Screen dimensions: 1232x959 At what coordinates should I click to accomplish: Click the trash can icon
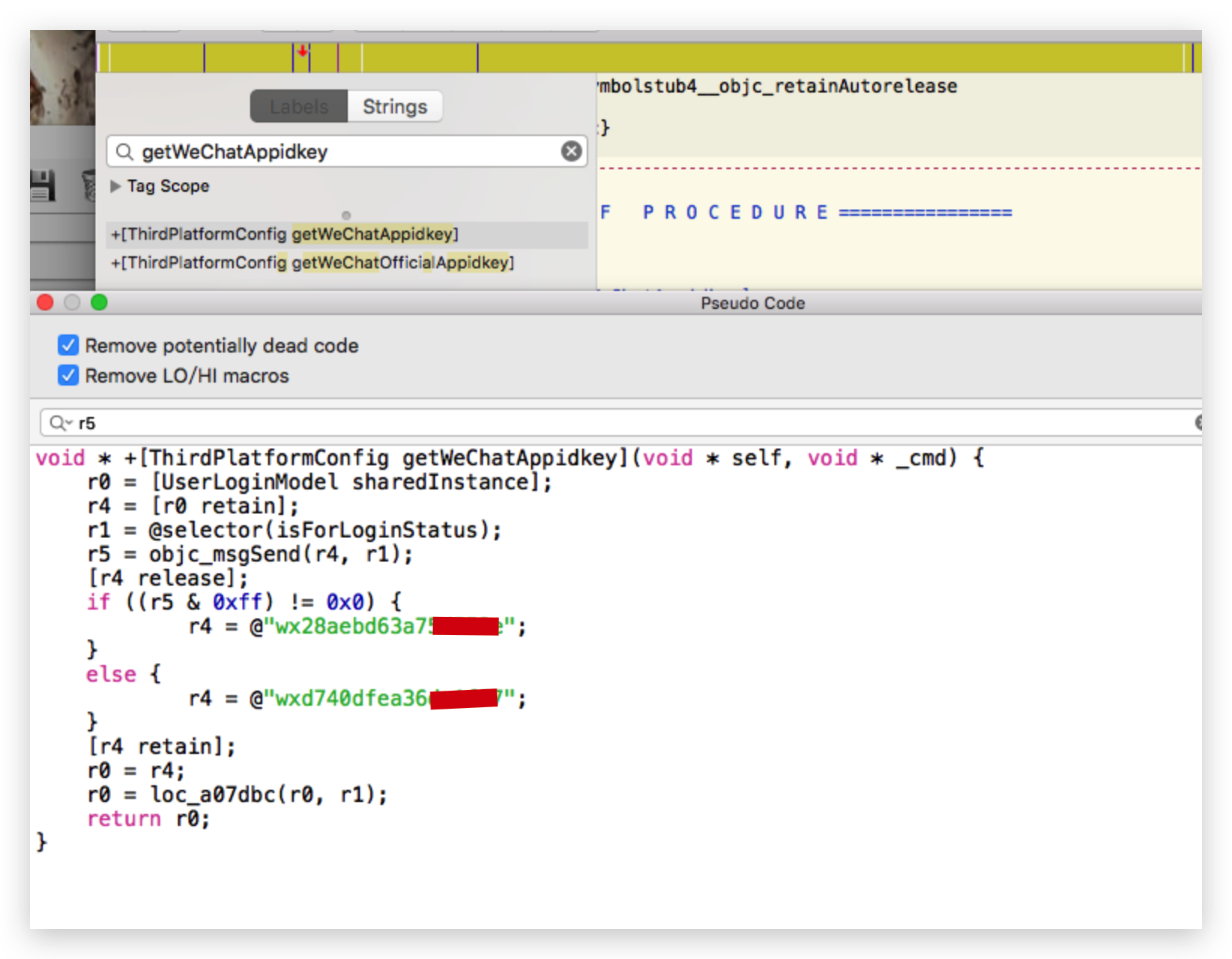[89, 186]
